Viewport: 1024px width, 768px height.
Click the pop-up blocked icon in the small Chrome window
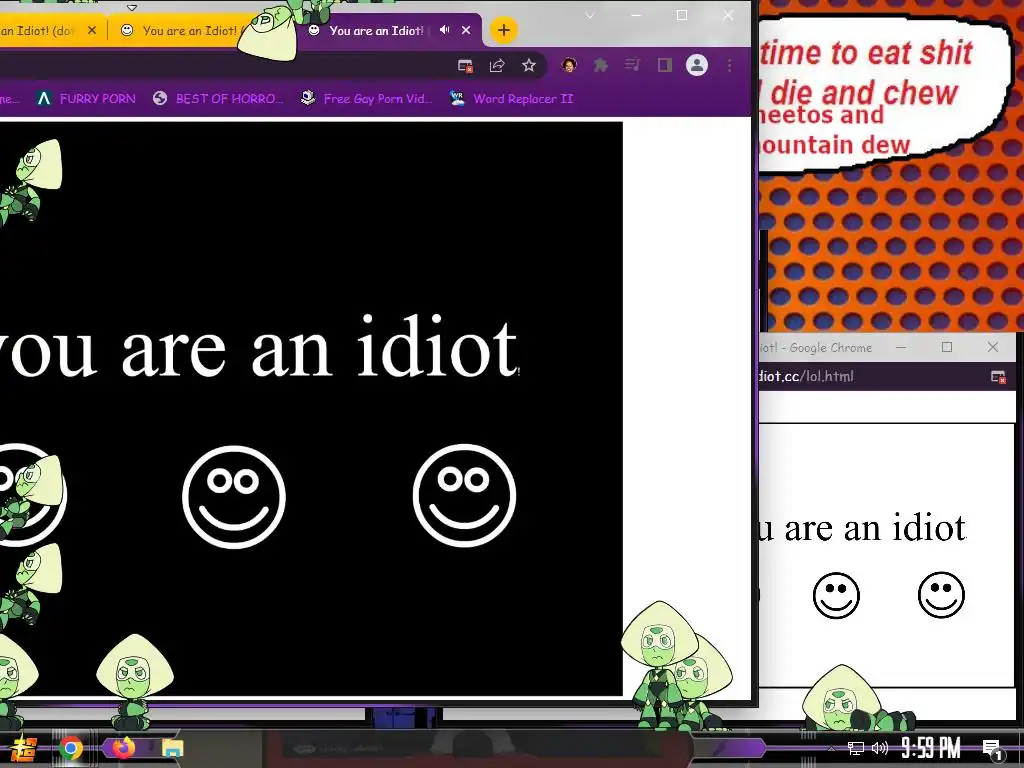[x=998, y=377]
